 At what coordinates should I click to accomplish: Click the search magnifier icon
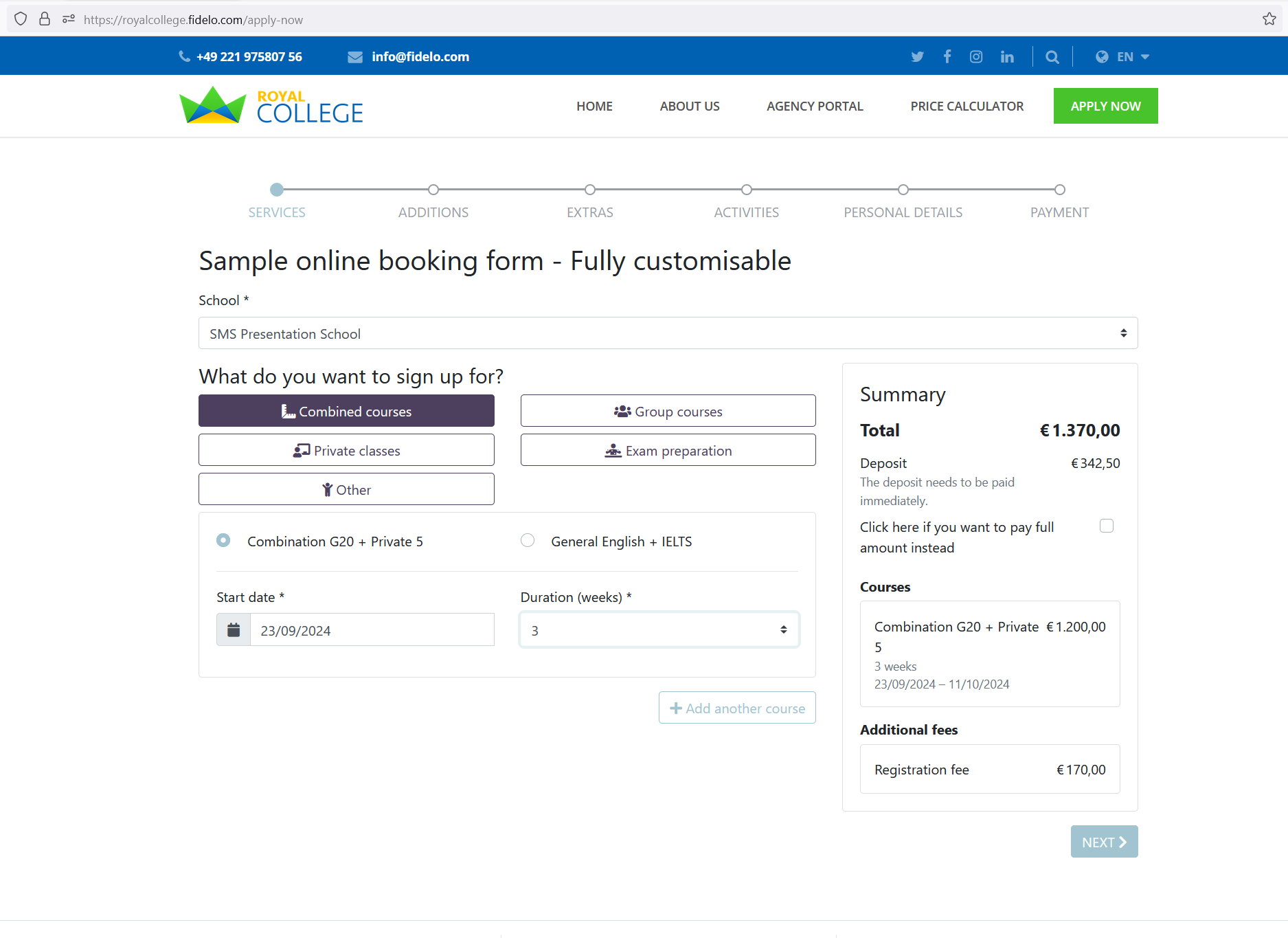click(1052, 57)
